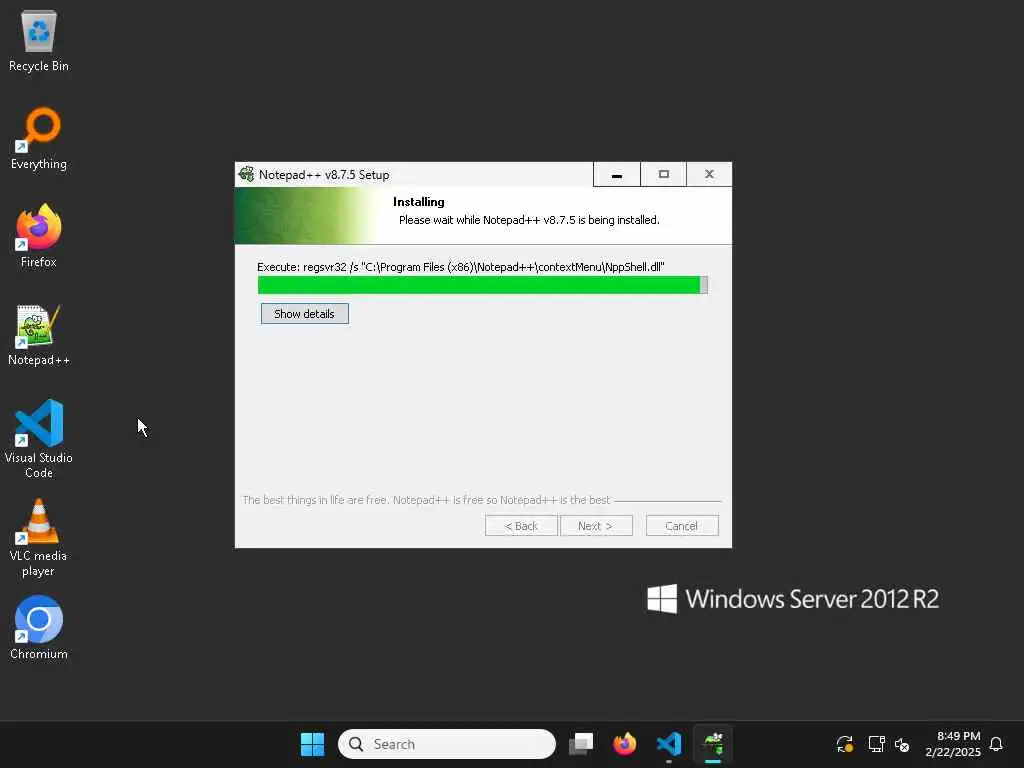
Task: Select the Visual Studio Code desktop shortcut
Action: click(39, 439)
